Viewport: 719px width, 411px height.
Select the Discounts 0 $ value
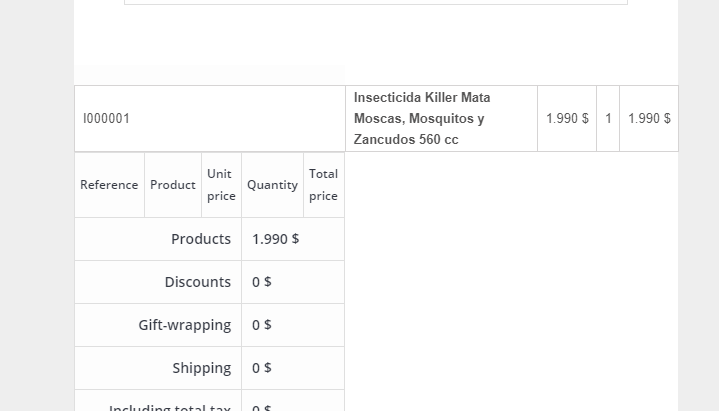(262, 282)
